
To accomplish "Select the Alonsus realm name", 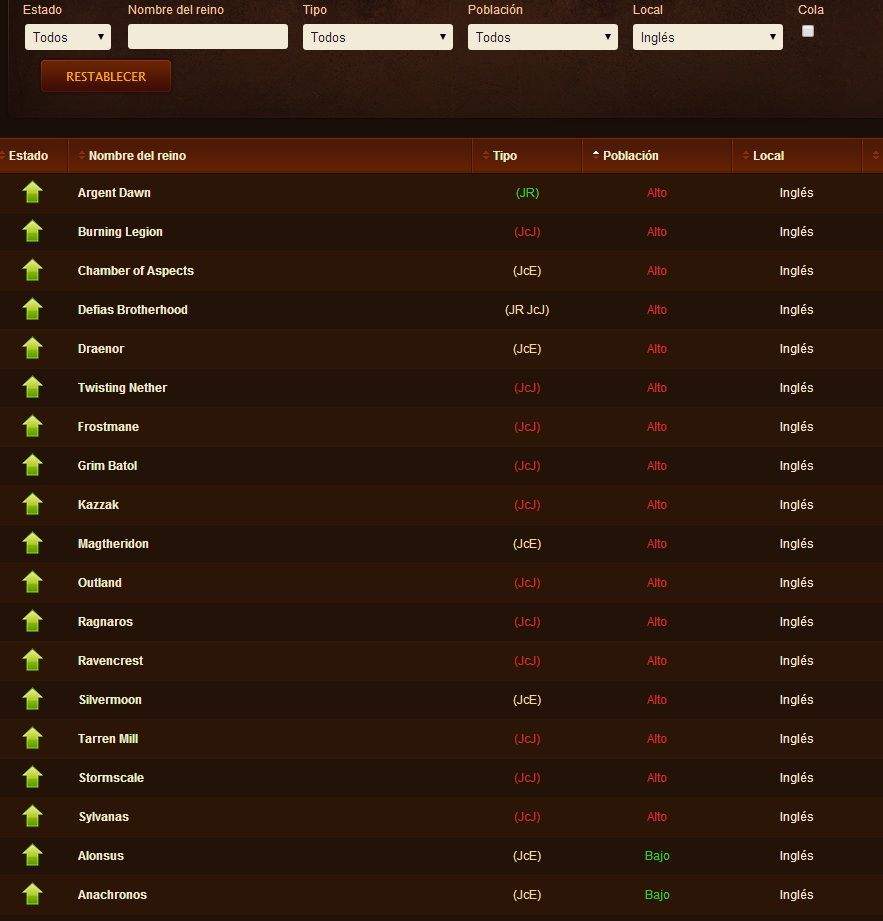I will click(x=100, y=856).
